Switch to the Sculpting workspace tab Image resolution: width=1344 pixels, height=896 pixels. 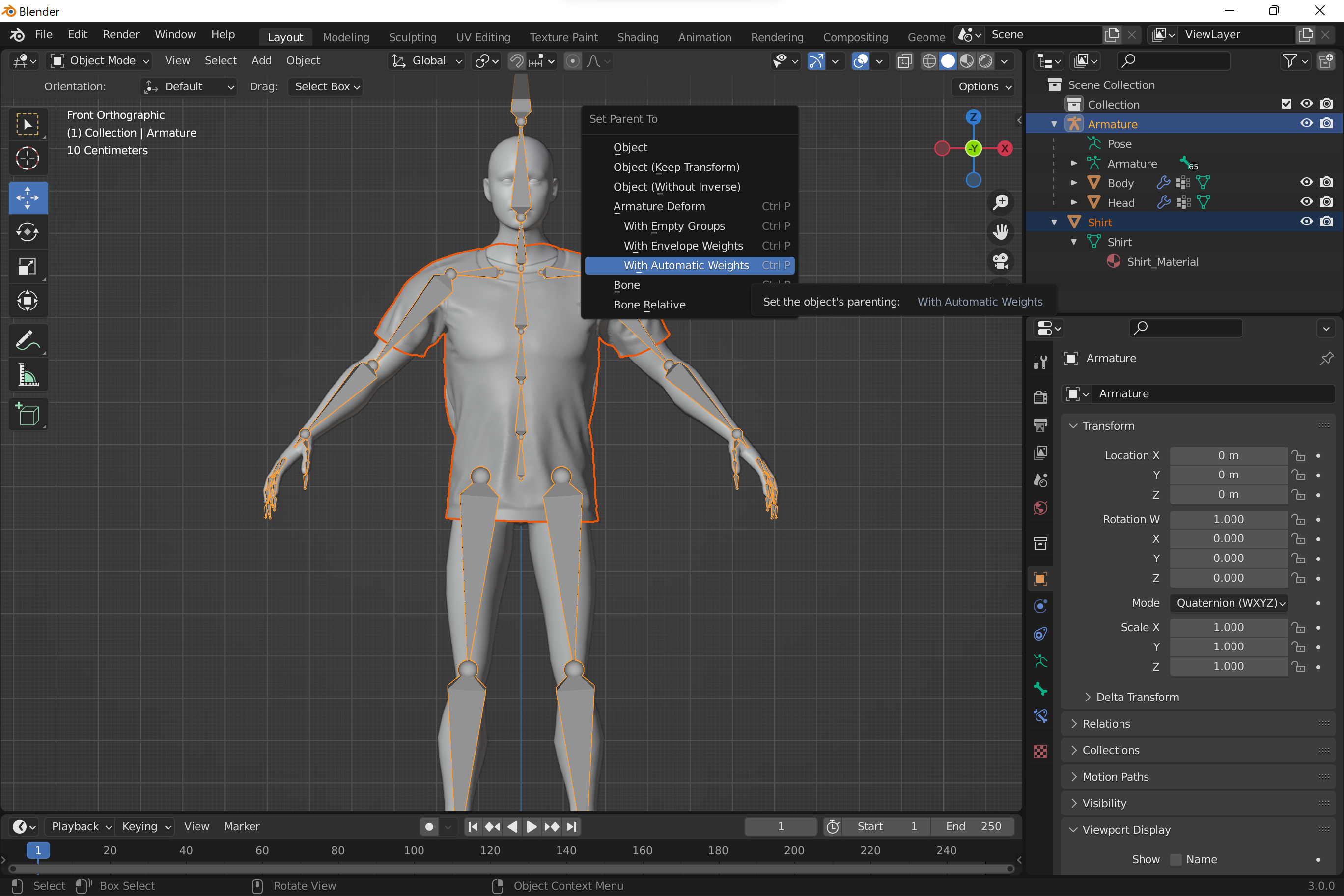412,37
